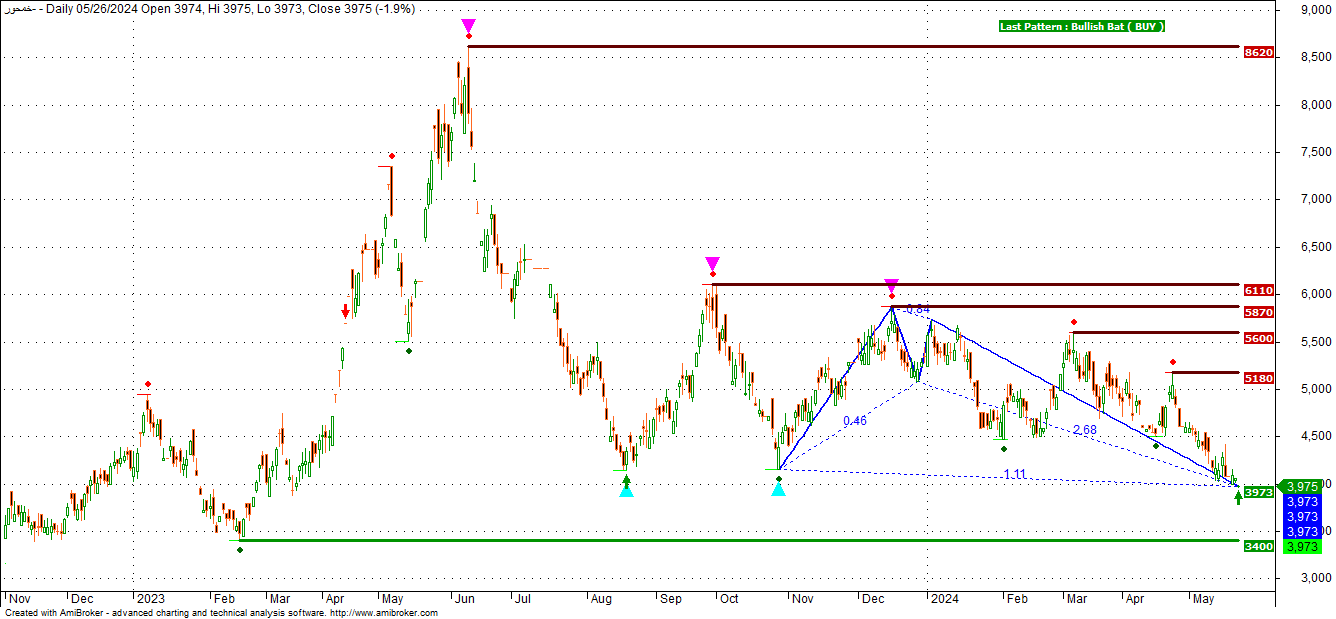
Task: Click the 2023 label on the date axis
Action: coord(150,598)
